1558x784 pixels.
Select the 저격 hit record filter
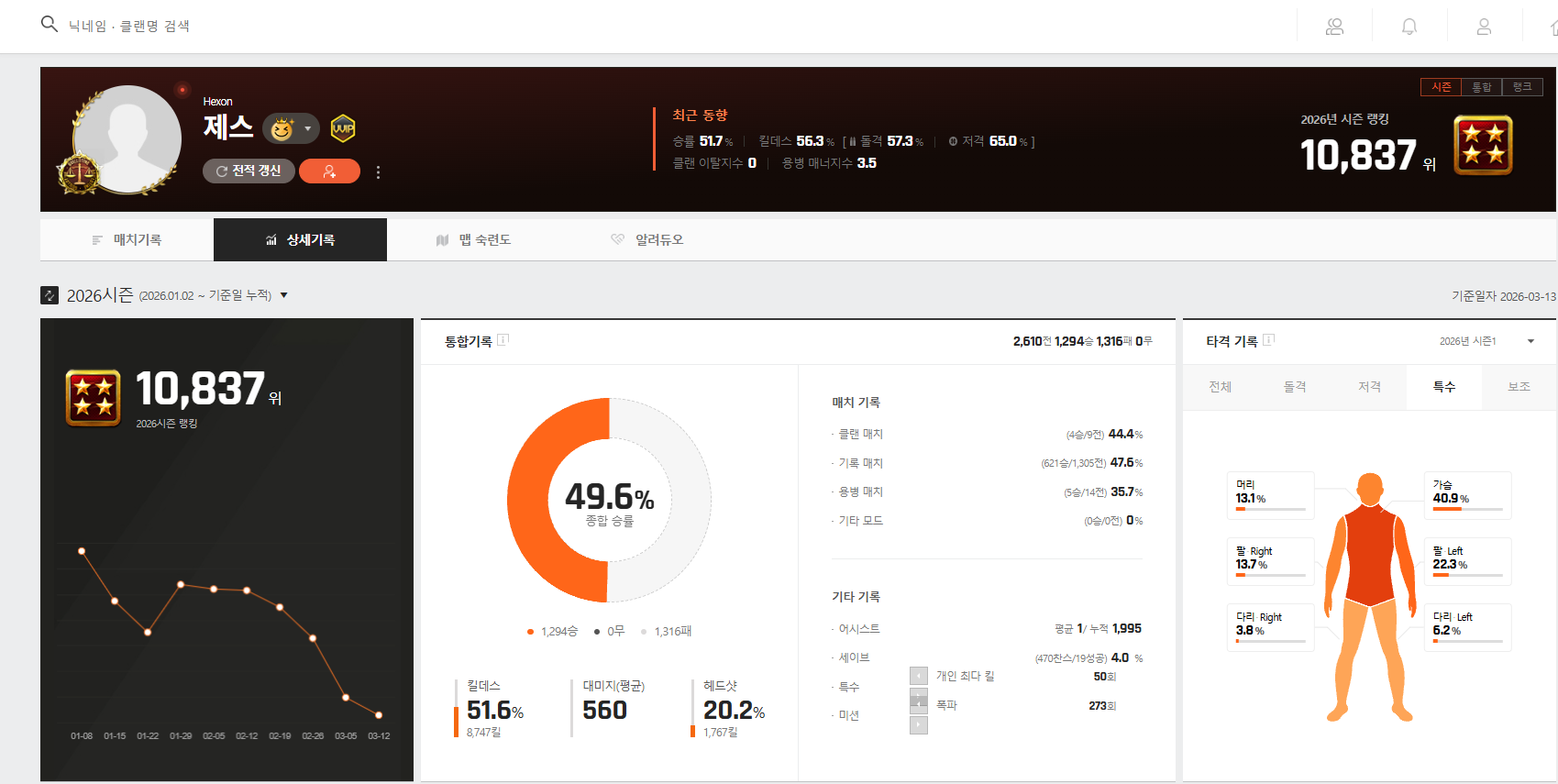coord(1369,387)
